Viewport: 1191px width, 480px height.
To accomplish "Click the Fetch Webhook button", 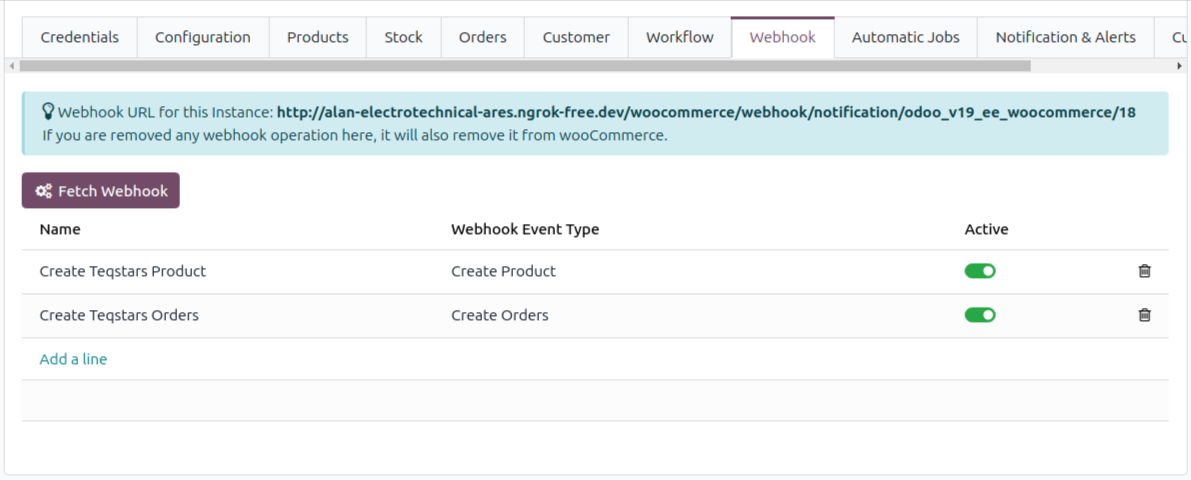I will point(101,191).
